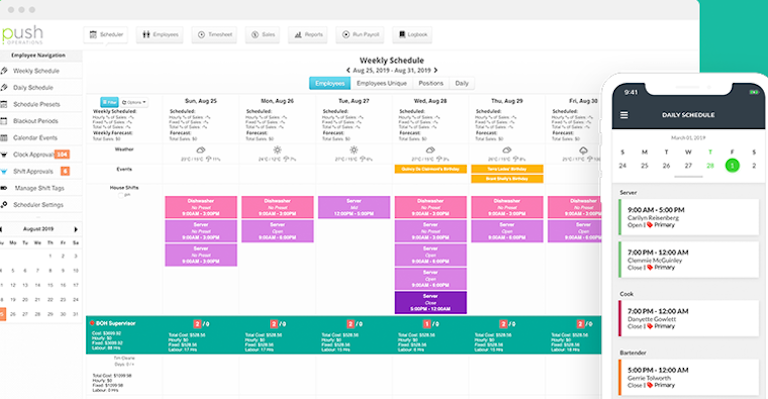768x399 pixels.
Task: Open the Employees section
Action: [160, 35]
